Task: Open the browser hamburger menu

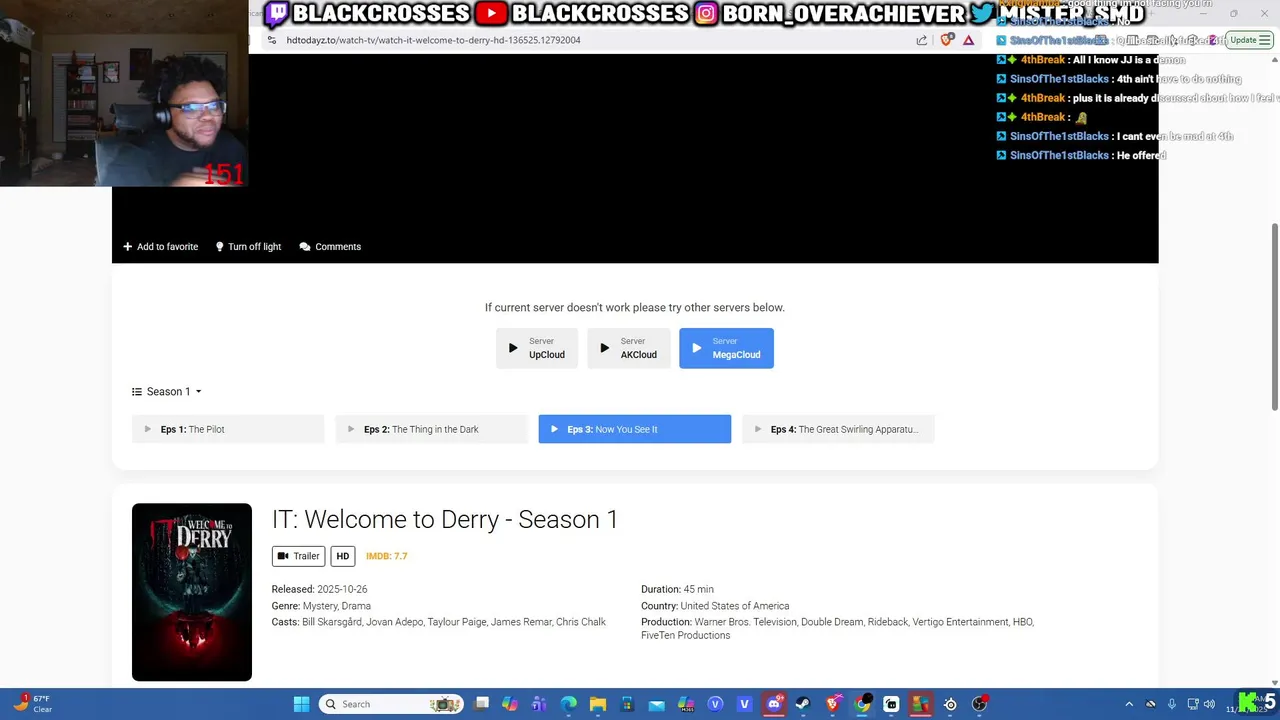Action: pos(1266,40)
